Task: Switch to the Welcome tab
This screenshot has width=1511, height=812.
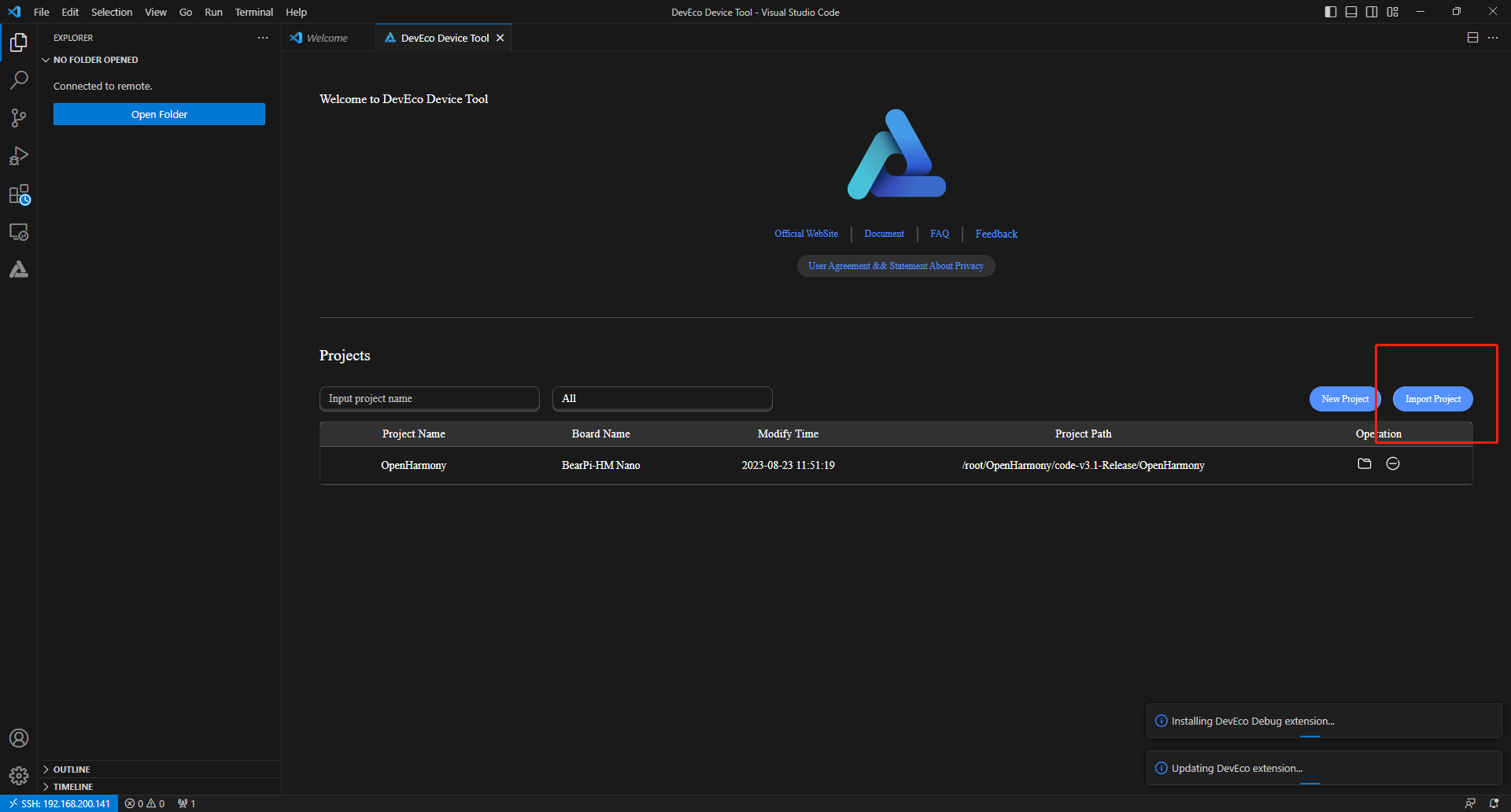Action: tap(328, 38)
